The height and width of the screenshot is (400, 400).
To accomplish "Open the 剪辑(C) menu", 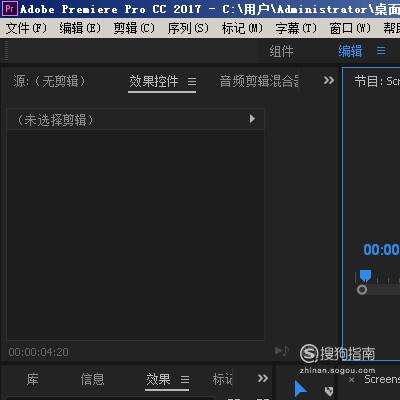I will point(134,28).
